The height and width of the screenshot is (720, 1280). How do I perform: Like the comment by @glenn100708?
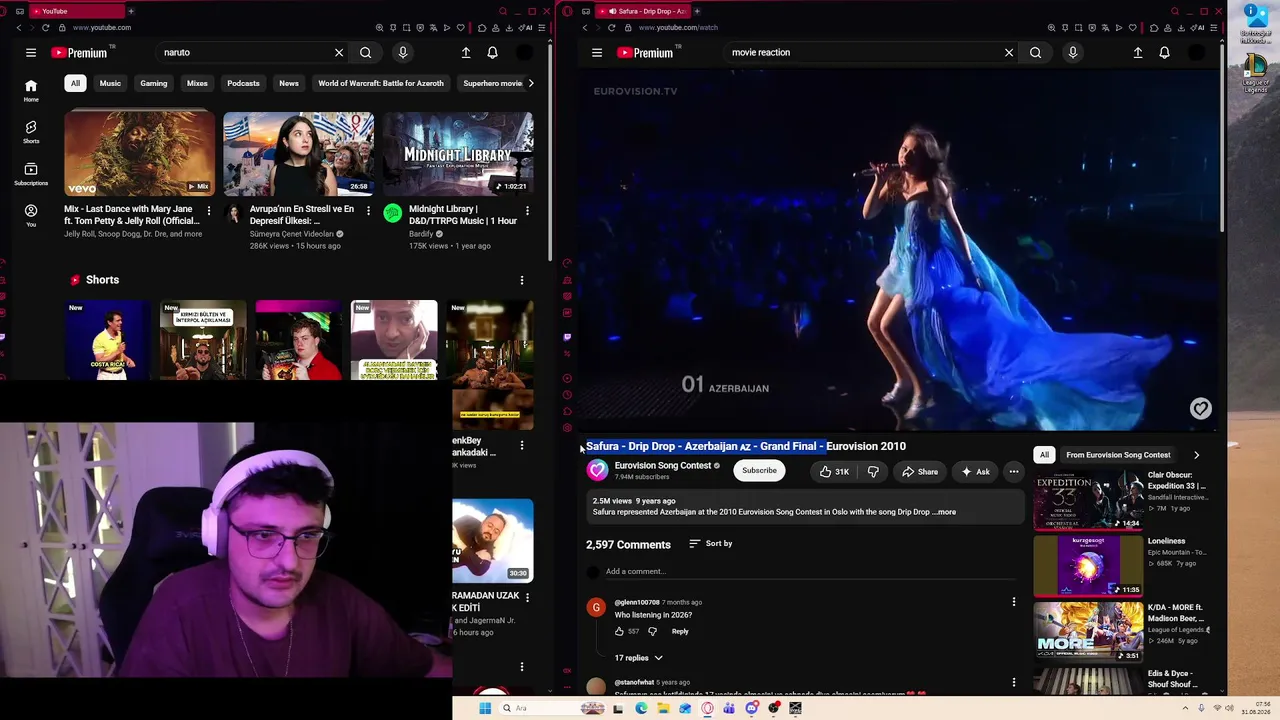(x=619, y=632)
